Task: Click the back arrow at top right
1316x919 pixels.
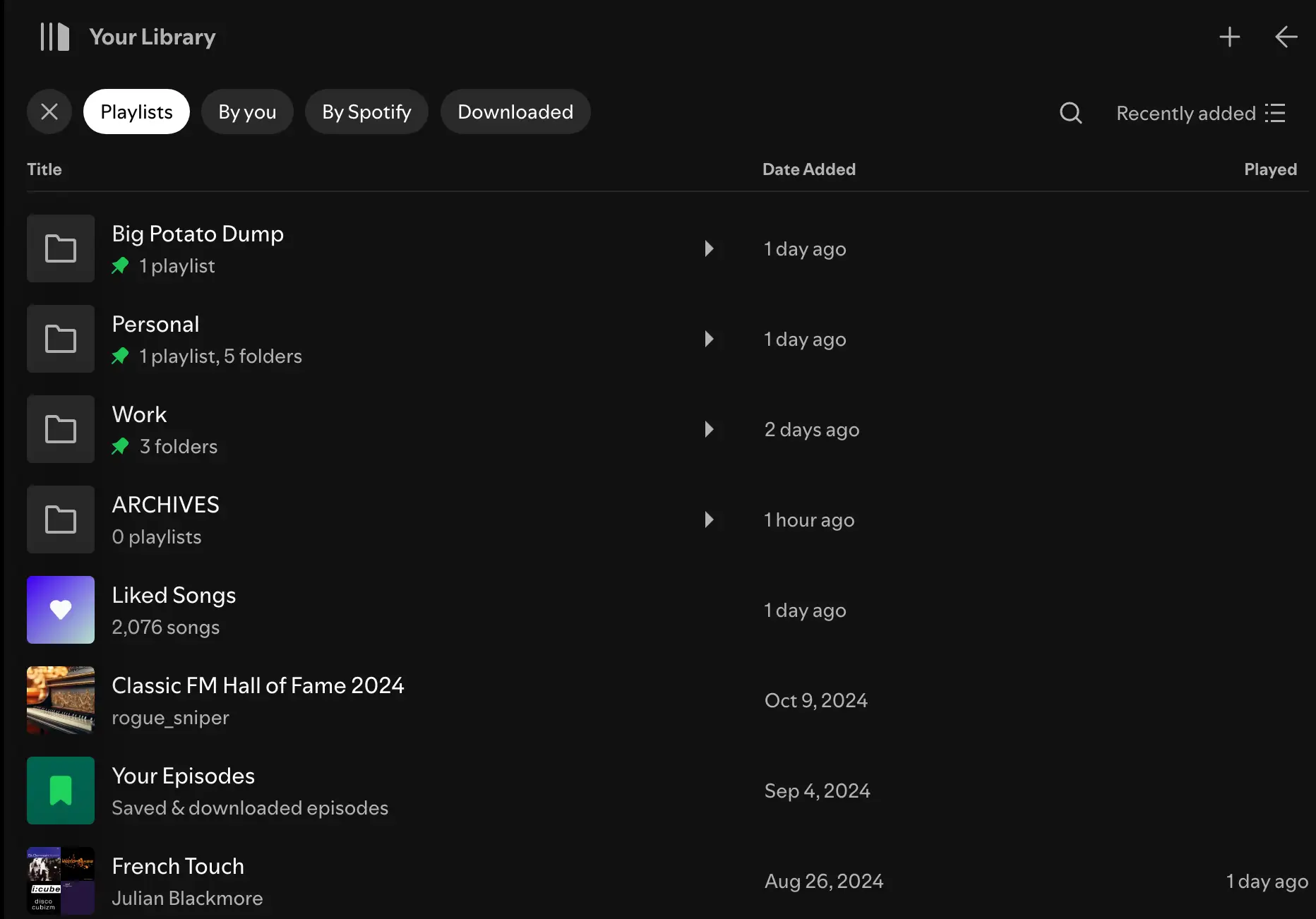Action: click(x=1285, y=37)
